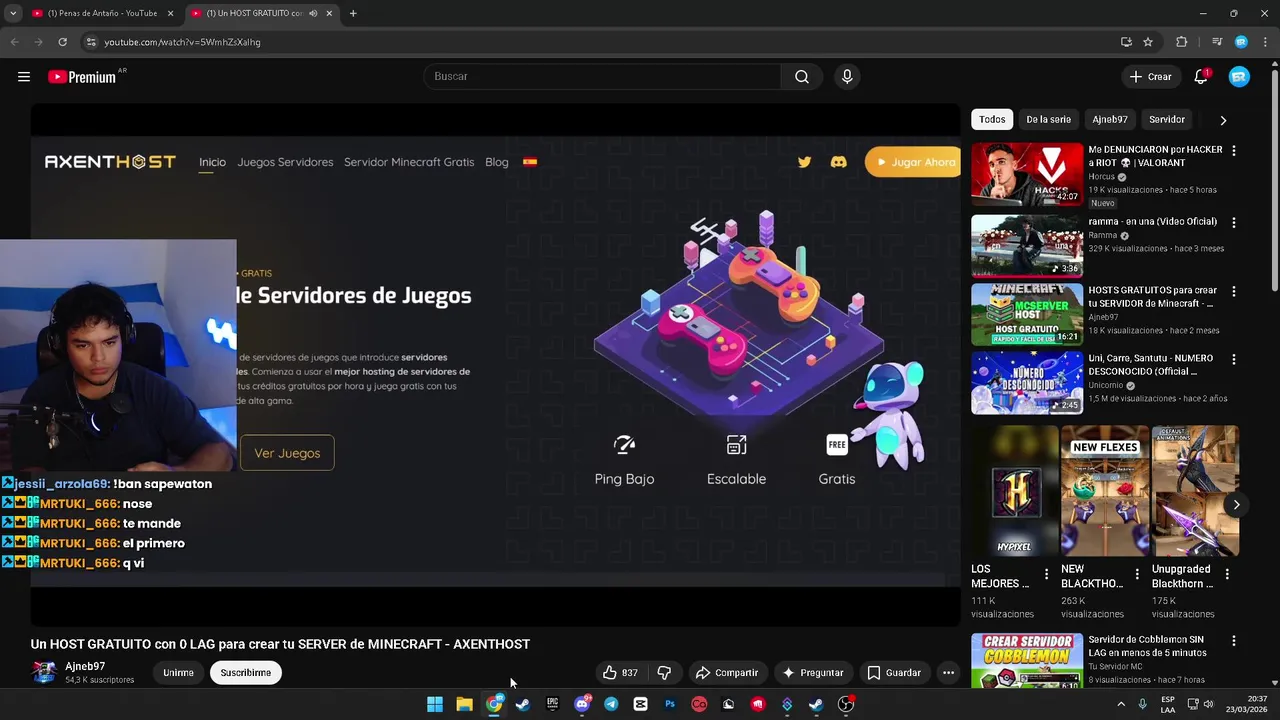Click Ajneb97 channel name link

85,667
